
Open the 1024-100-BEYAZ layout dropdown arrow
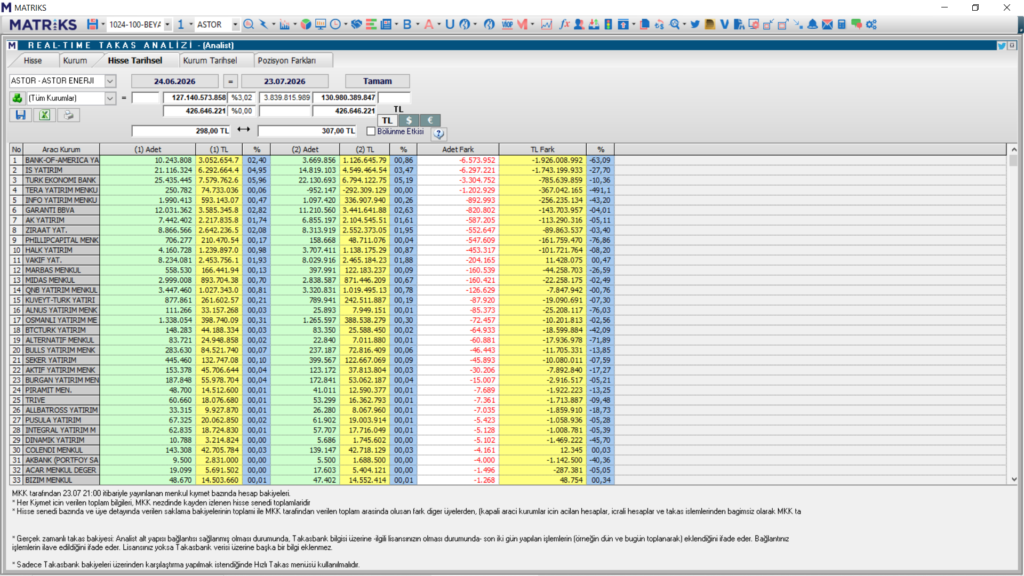(167, 25)
